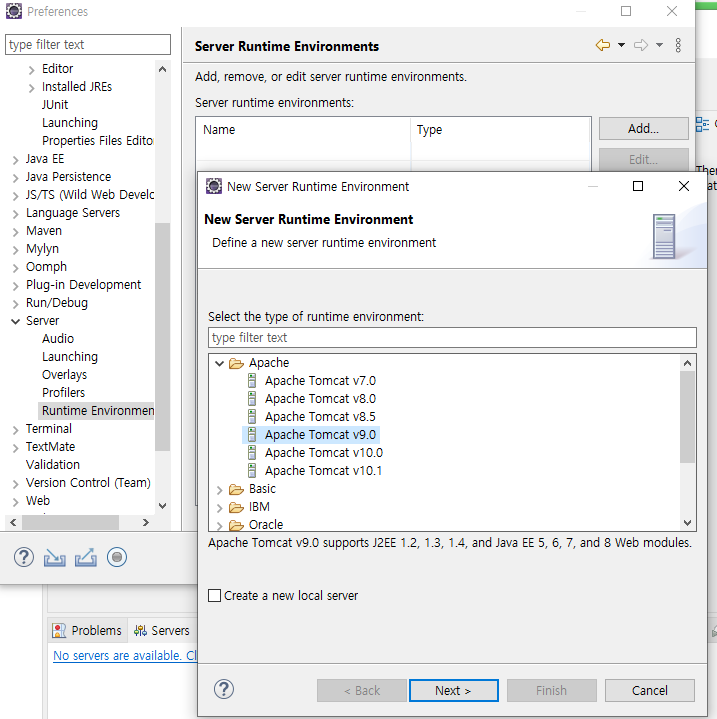Collapse the Server preferences node

click(x=16, y=321)
